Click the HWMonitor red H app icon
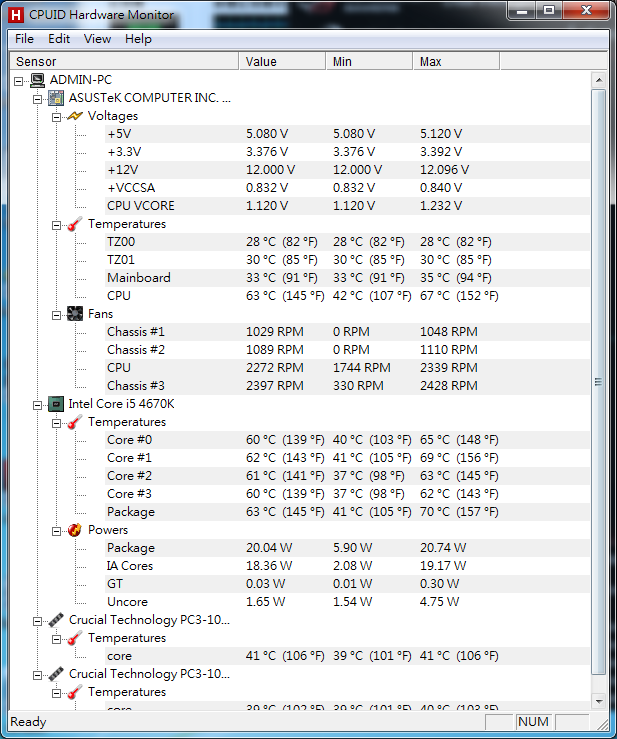617x739 pixels. [x=16, y=15]
